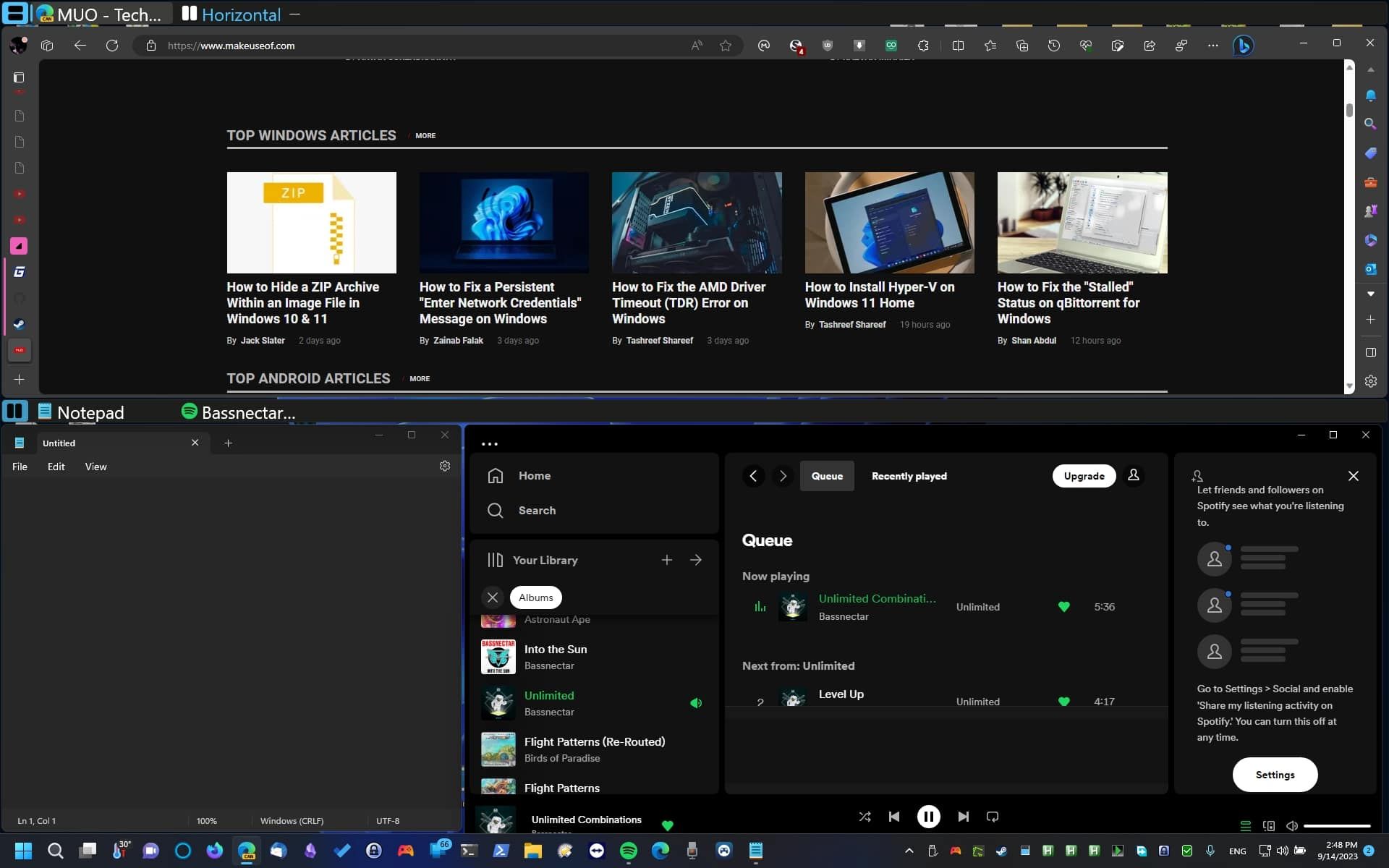Click the heart icon on Level Up track
Screen dimensions: 1389x868
pyautogui.click(x=1062, y=701)
